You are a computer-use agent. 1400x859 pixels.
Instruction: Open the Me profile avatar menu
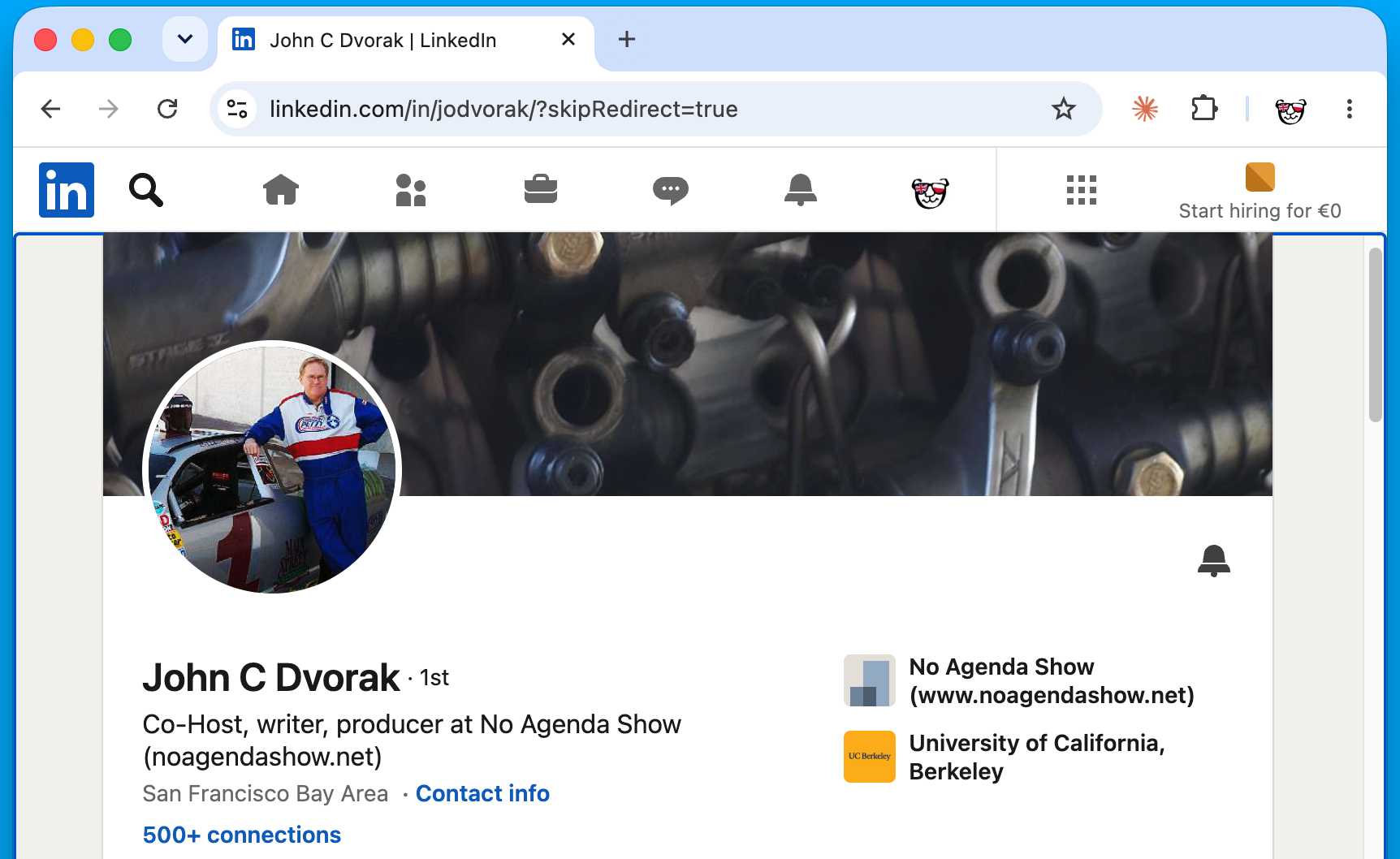tap(931, 192)
